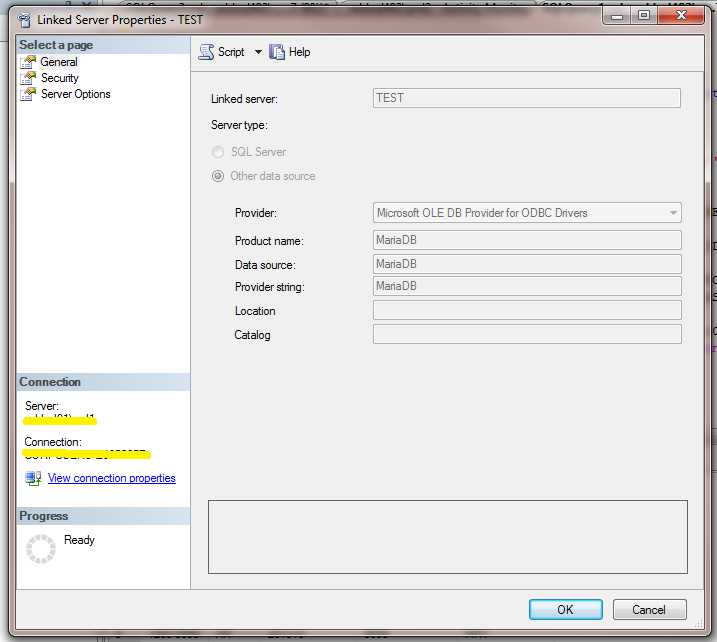Click the Progress section header
Image resolution: width=717 pixels, height=642 pixels.
pyautogui.click(x=104, y=516)
